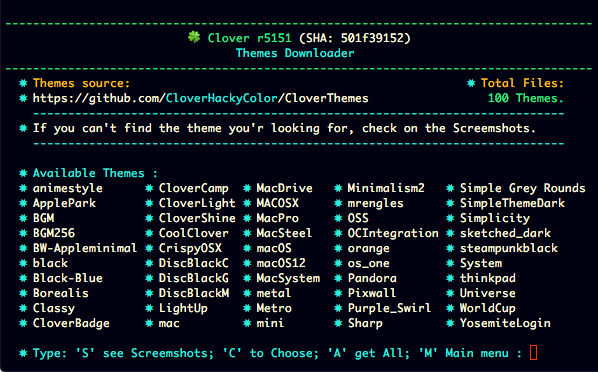
Task: Select the Universe theme name
Action: (488, 293)
